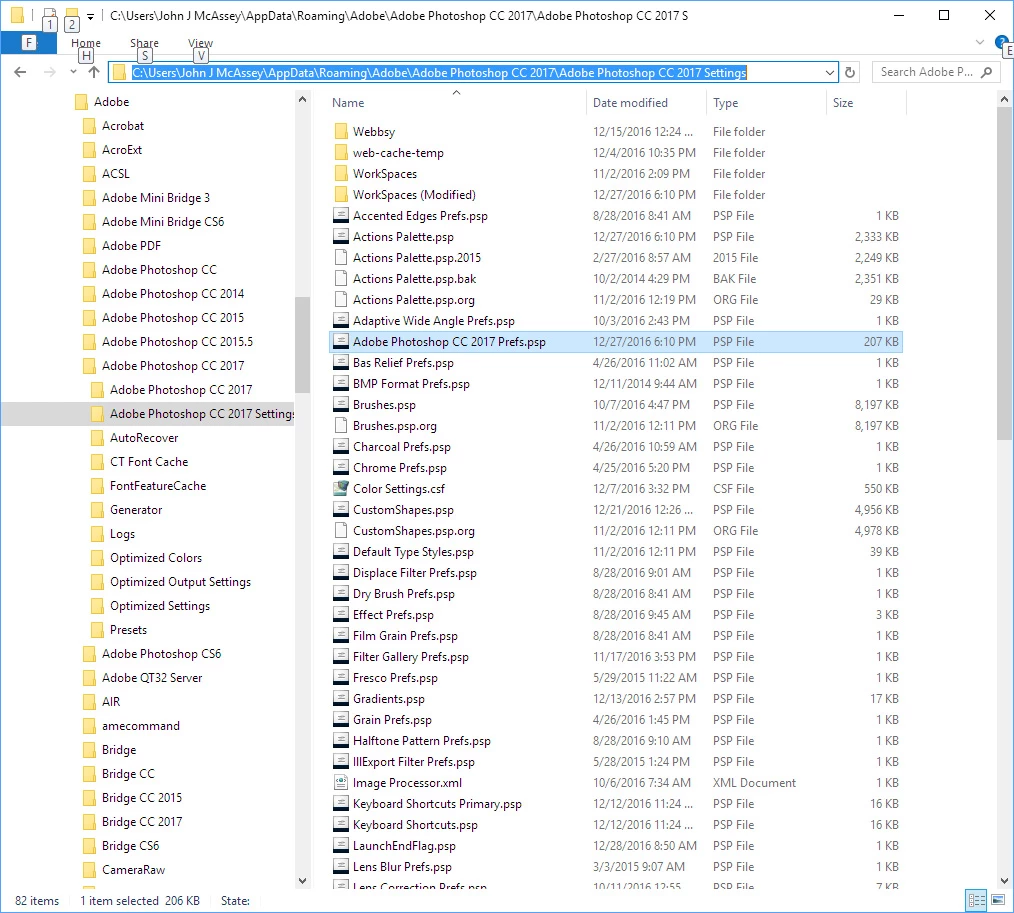Screen dimensions: 1014x913
Task: Select Bridge CC 2017 folder in tree
Action: click(142, 822)
